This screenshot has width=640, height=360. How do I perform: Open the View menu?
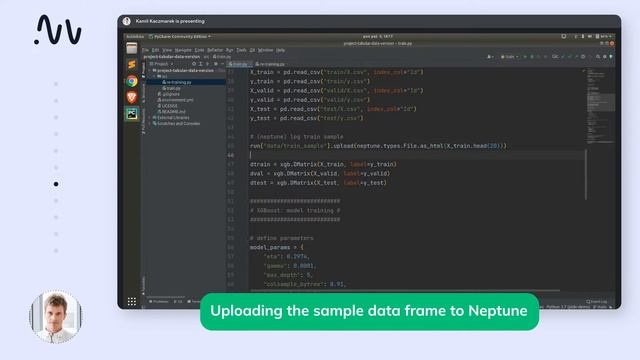pos(167,50)
